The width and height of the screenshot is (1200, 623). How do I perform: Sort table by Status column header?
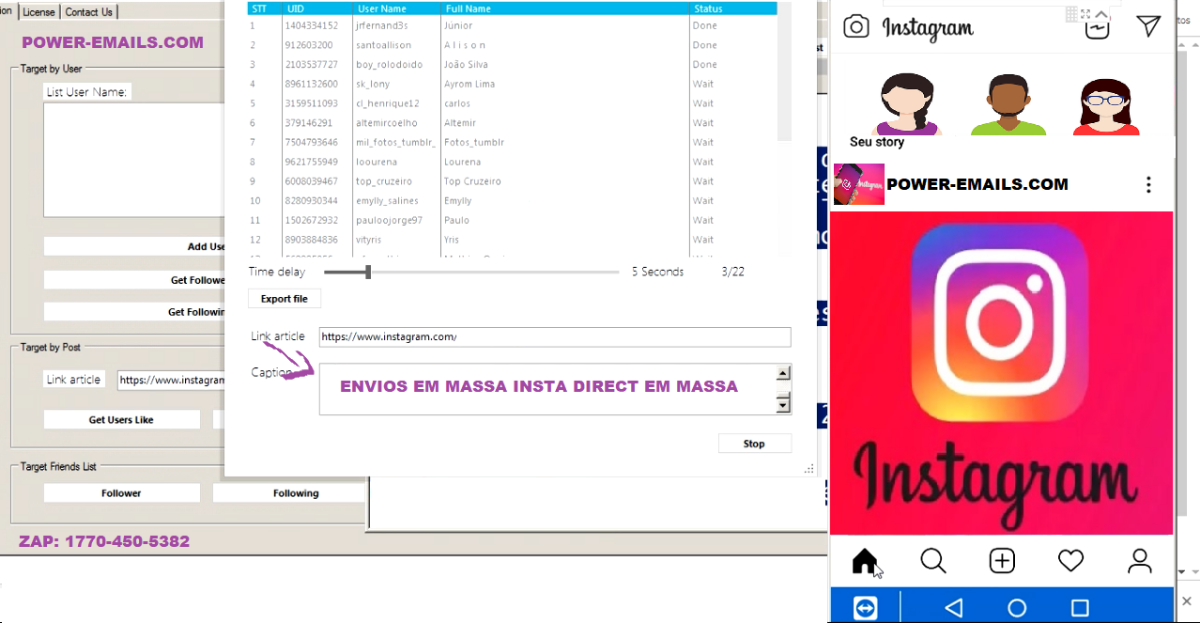point(733,8)
